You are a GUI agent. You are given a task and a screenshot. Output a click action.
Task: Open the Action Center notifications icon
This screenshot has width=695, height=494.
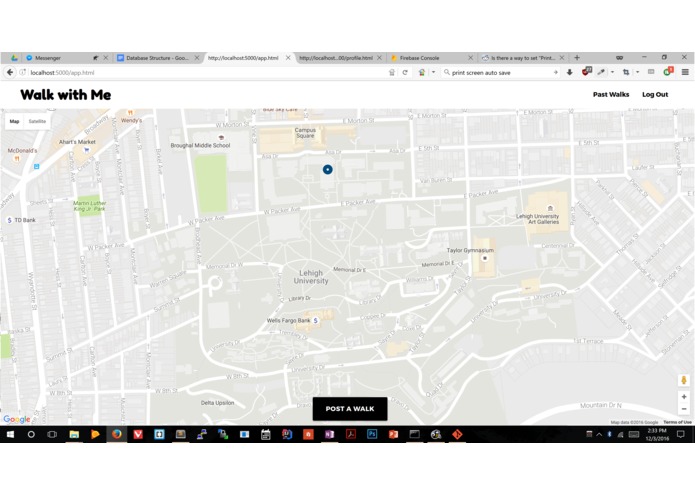[x=681, y=434]
